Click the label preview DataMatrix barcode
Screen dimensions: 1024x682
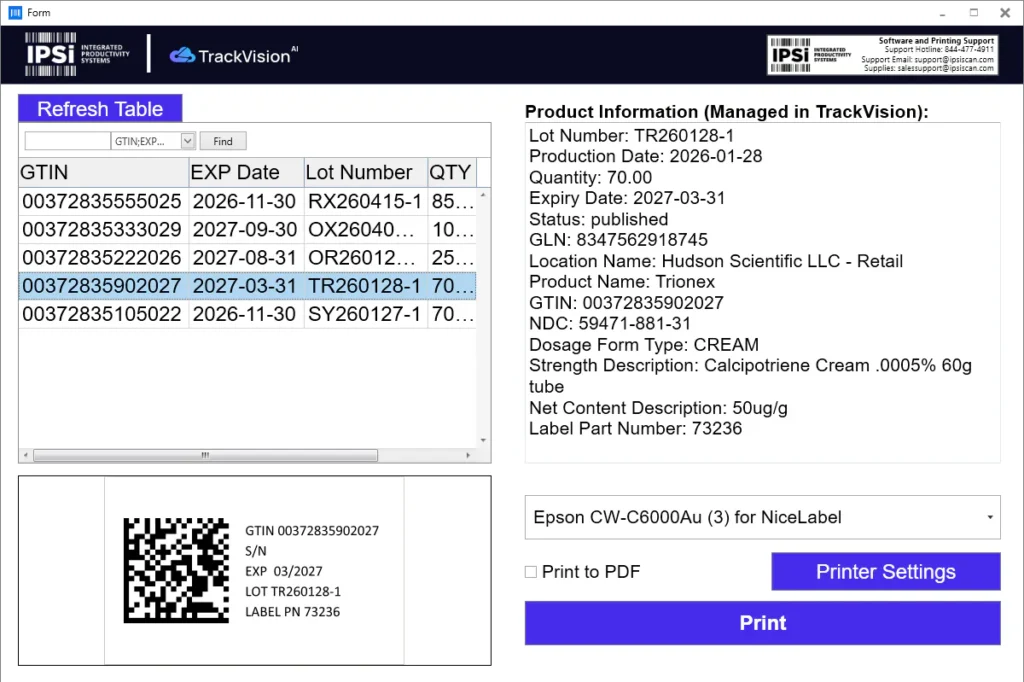click(x=176, y=570)
